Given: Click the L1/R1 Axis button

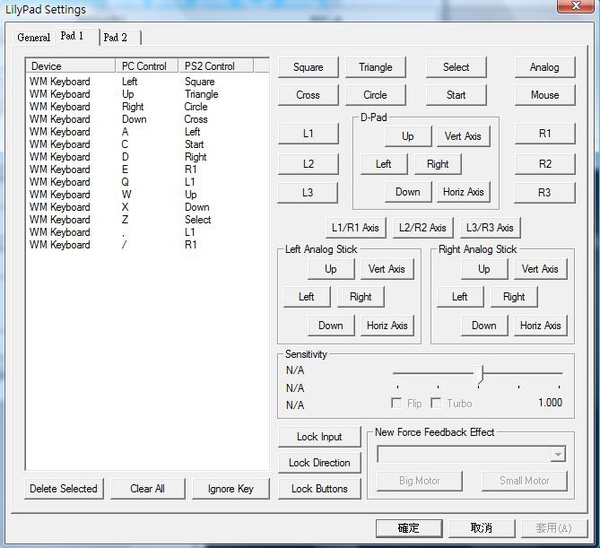Looking at the screenshot, I should pos(356,228).
